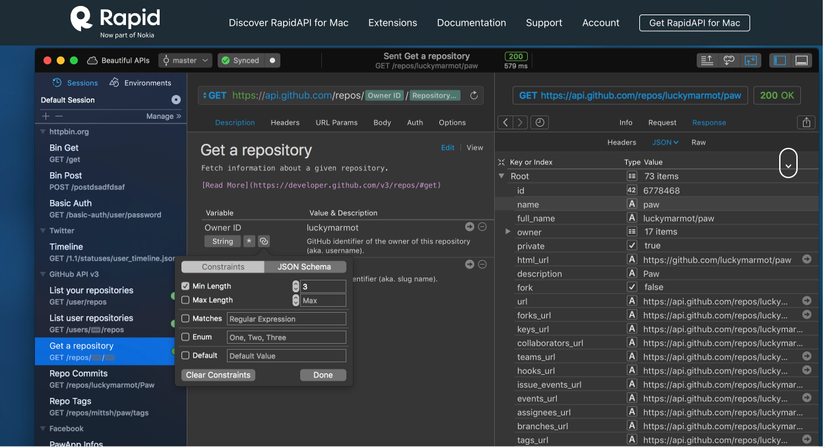Open the Body tab
The width and height of the screenshot is (825, 448).
pos(382,123)
